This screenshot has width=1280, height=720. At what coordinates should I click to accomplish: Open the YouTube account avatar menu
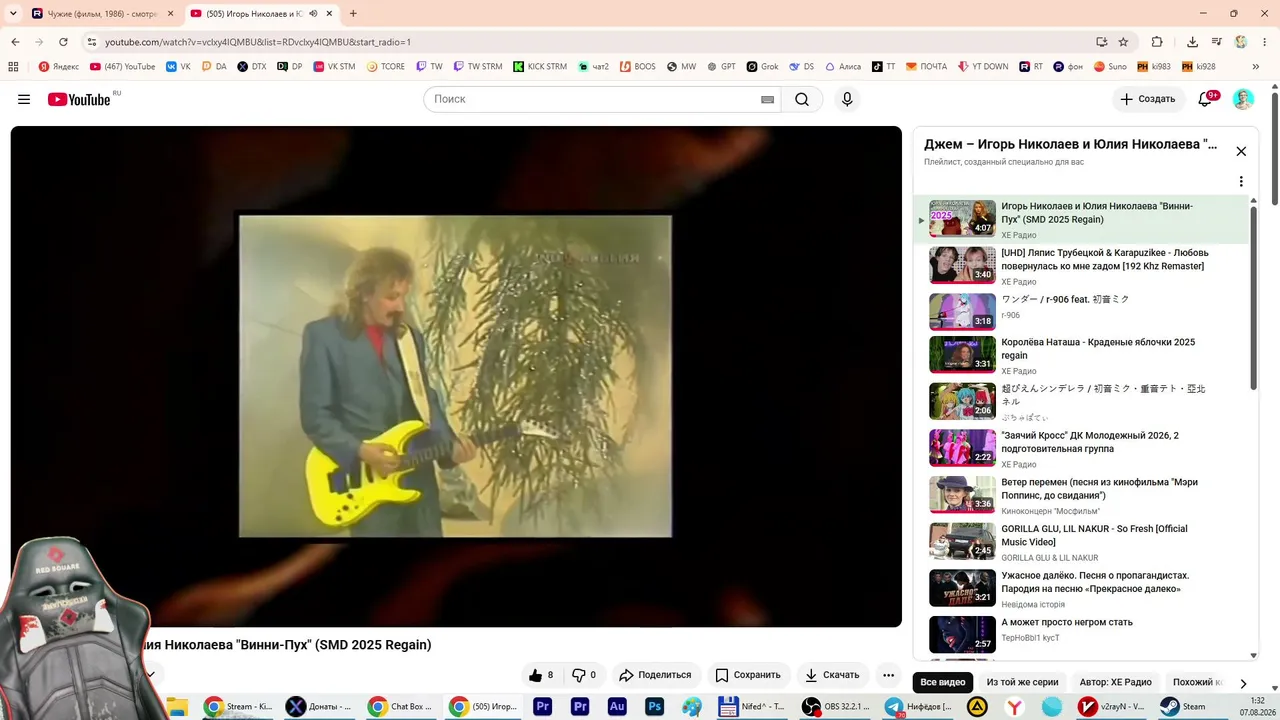tap(1243, 99)
